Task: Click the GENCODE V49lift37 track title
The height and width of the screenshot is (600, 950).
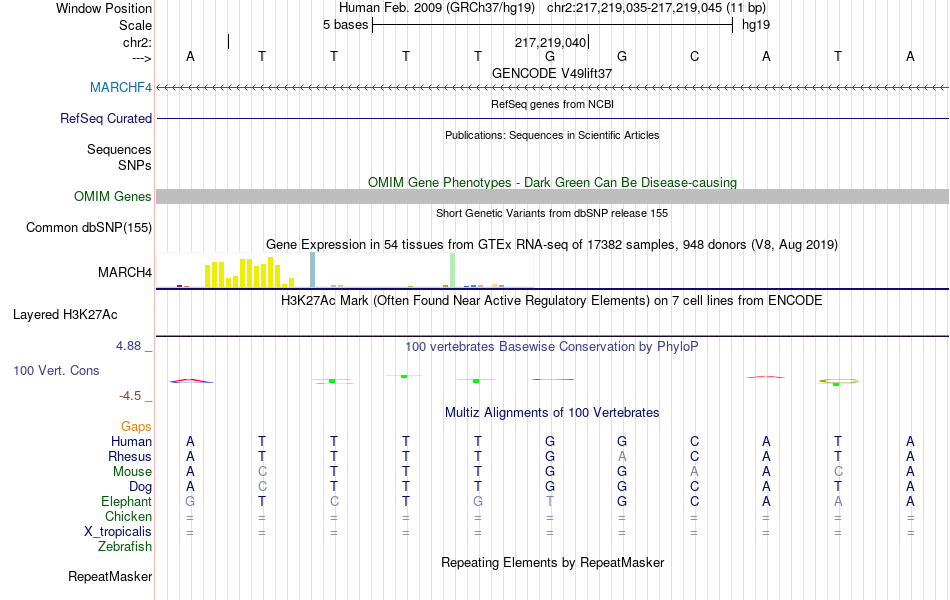Action: [x=552, y=73]
